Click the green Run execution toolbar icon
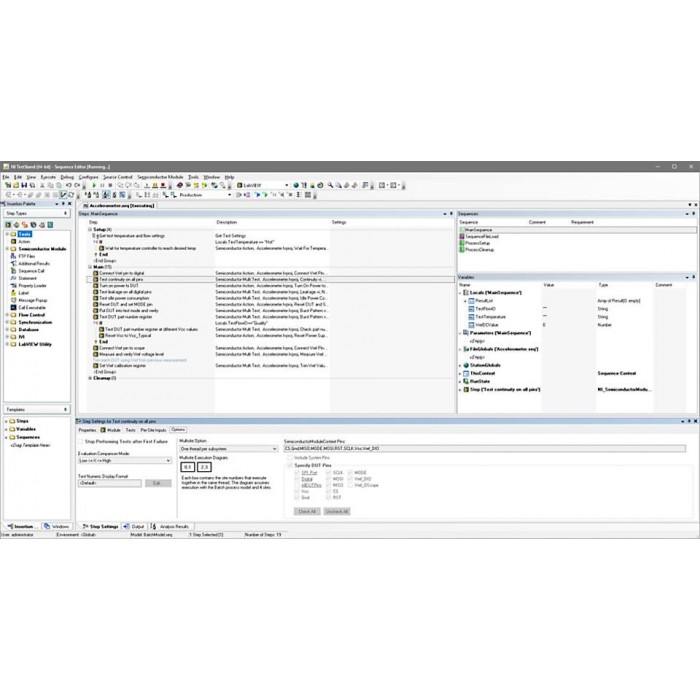Screen dimensions: 700x700 (x=94, y=185)
